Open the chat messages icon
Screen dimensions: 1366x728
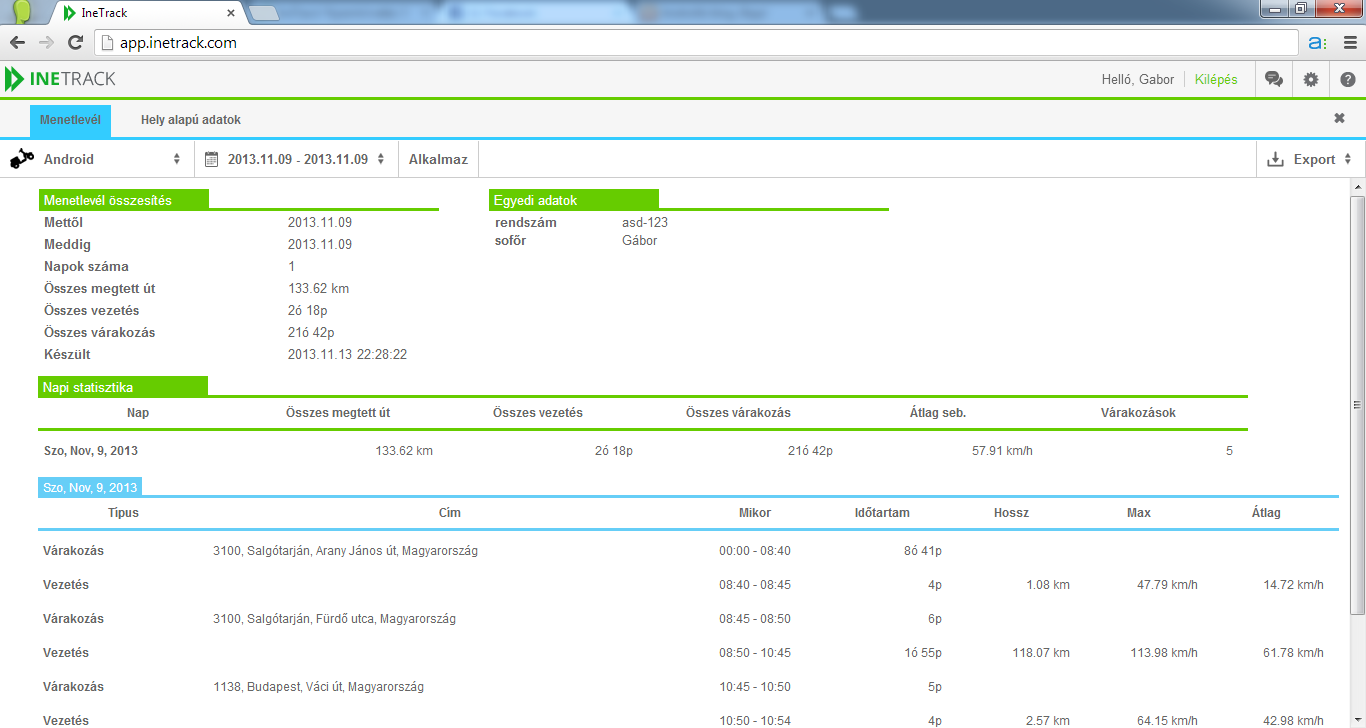[x=1274, y=79]
